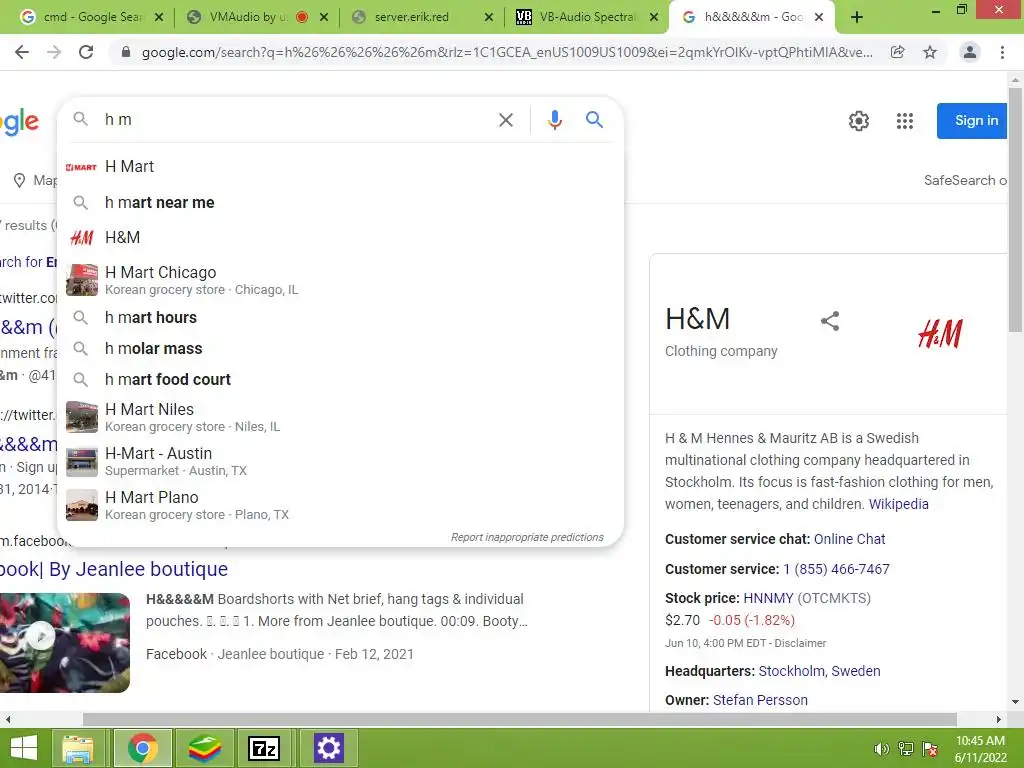1024x768 pixels.
Task: Open the Chrome profile avatar
Action: [x=970, y=52]
